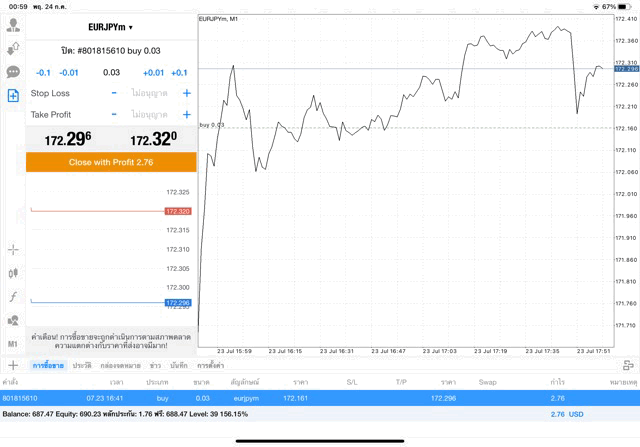The height and width of the screenshot is (447, 640).
Task: Decrease volume by 0.1
Action: coord(43,73)
